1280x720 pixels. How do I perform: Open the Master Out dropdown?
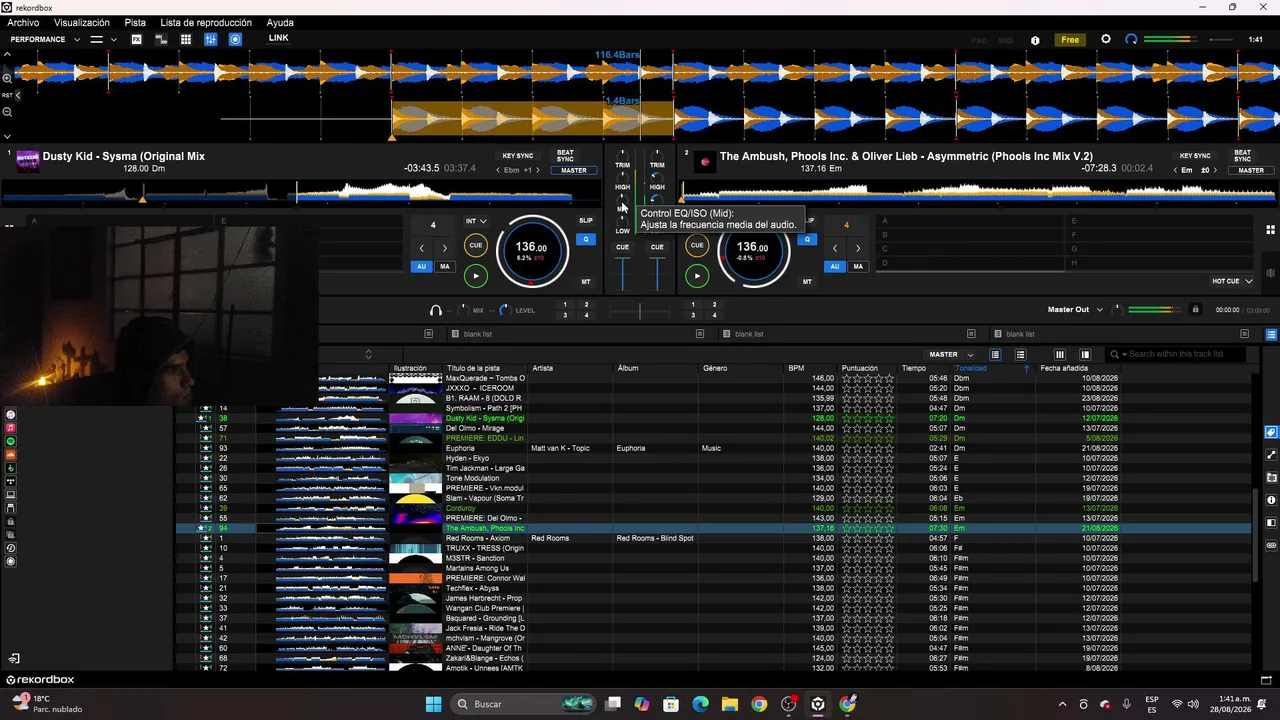tap(1075, 310)
